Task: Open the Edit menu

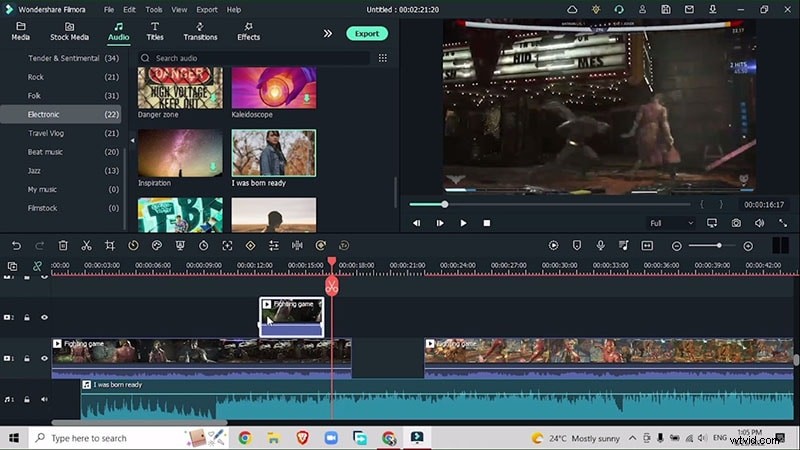Action: 130,10
